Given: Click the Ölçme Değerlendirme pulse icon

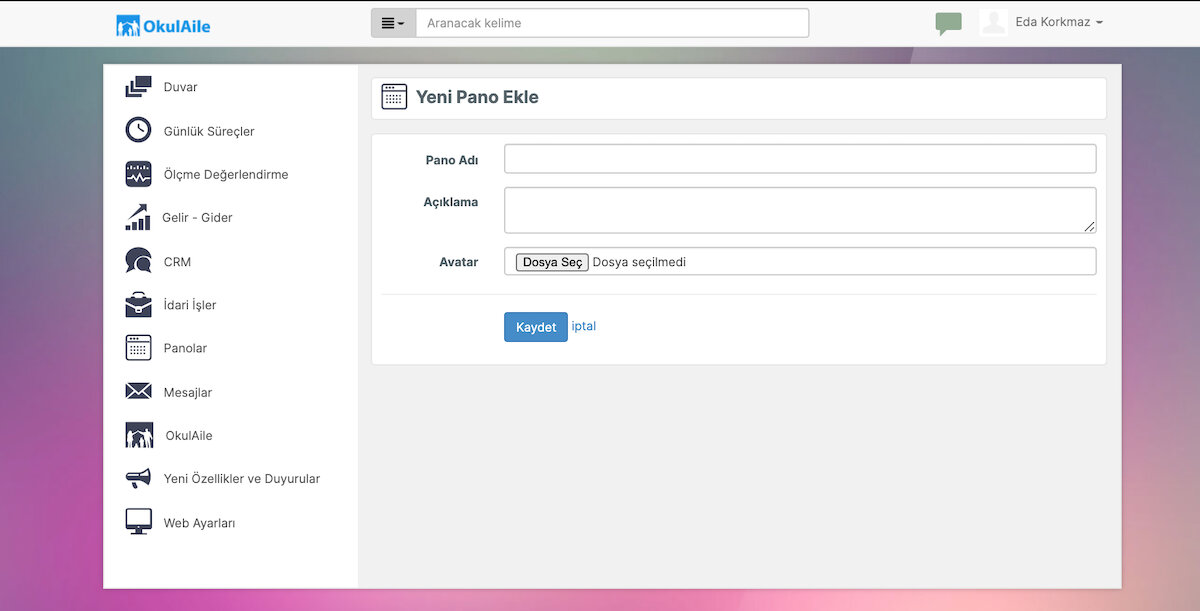Looking at the screenshot, I should point(138,174).
